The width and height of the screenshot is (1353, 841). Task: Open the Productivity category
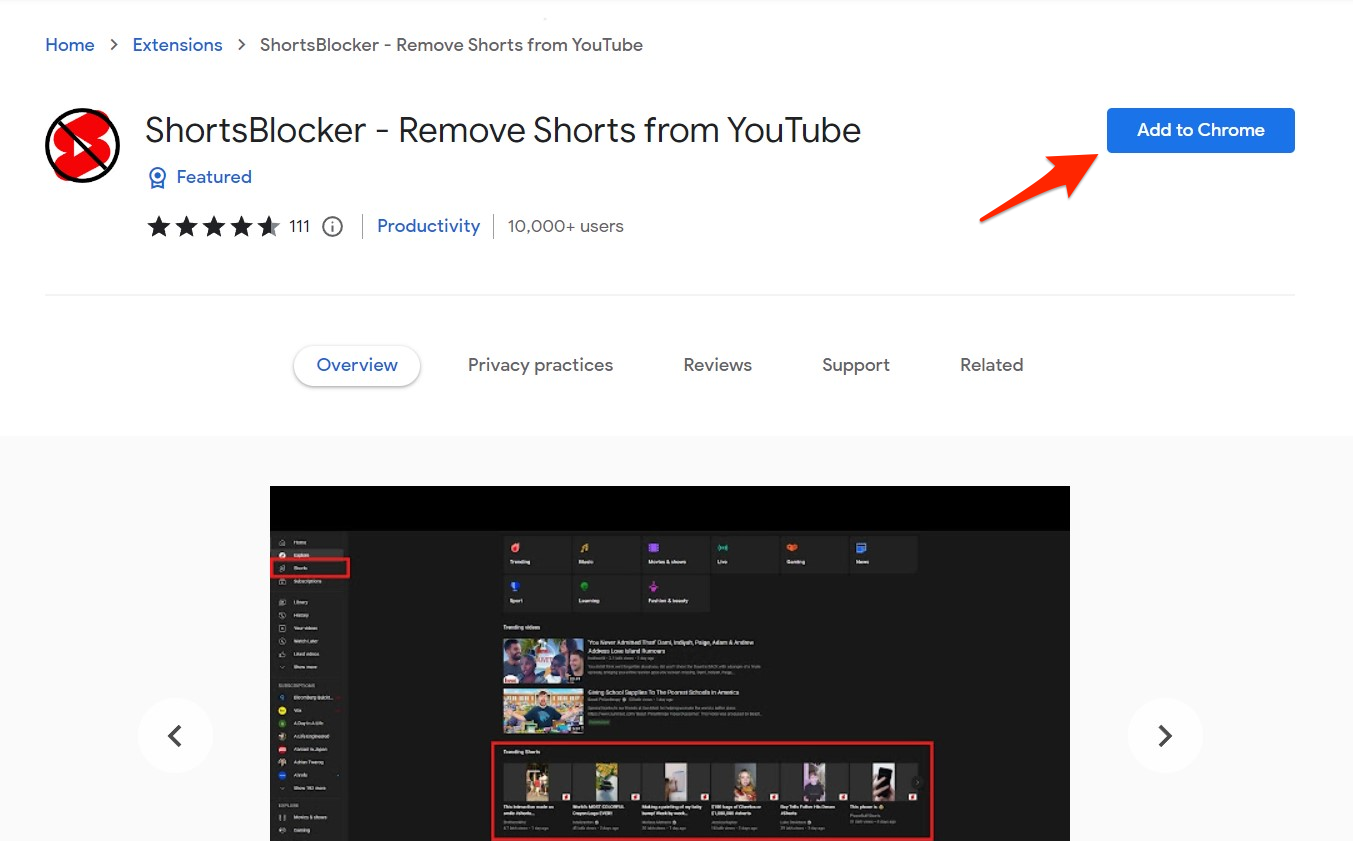click(x=428, y=226)
